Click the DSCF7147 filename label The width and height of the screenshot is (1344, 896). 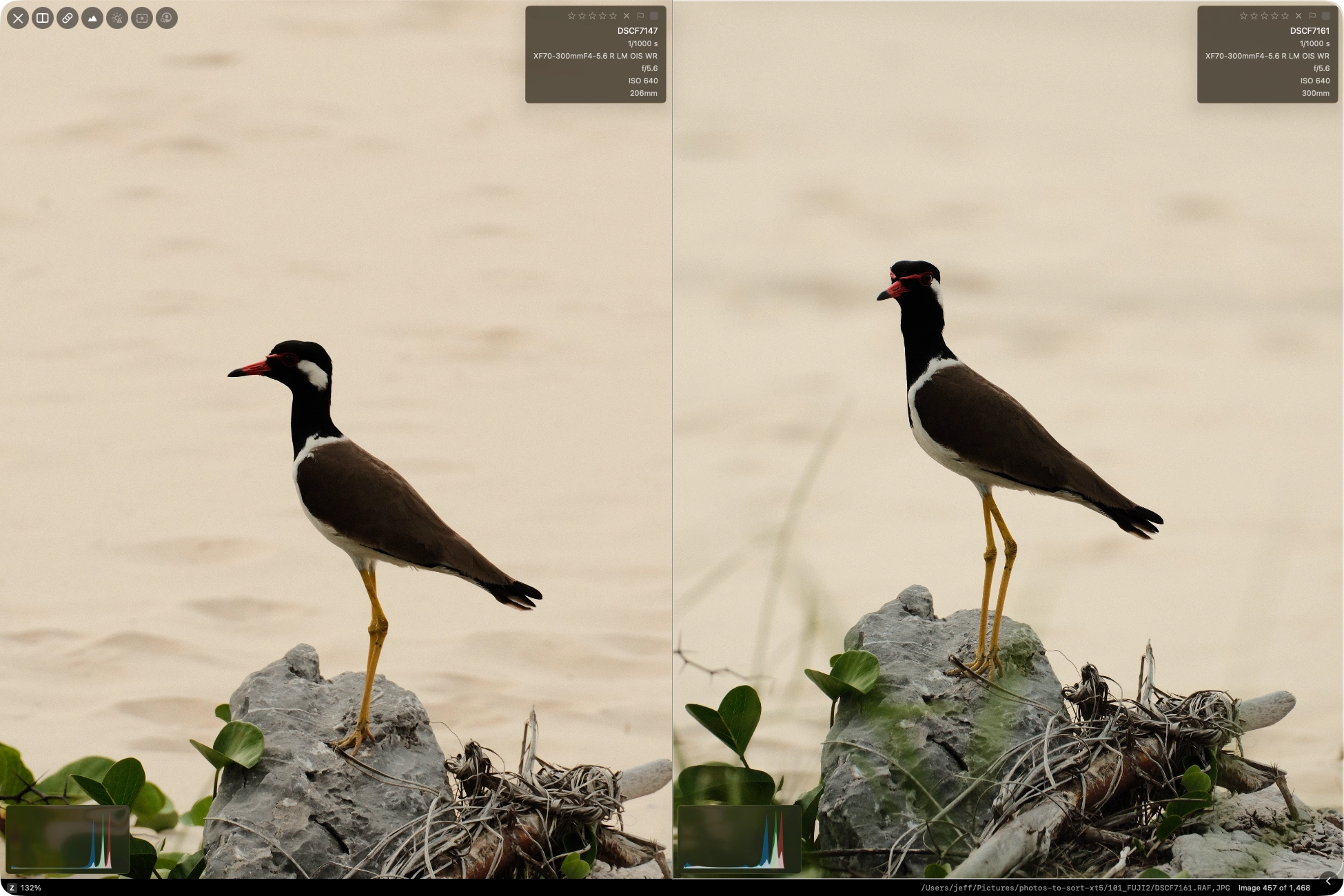[638, 31]
